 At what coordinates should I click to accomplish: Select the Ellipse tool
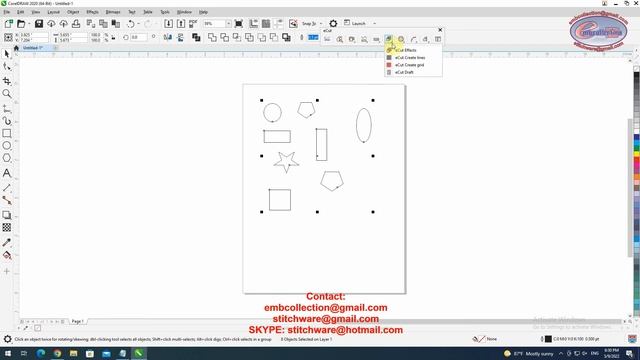[x=7, y=146]
